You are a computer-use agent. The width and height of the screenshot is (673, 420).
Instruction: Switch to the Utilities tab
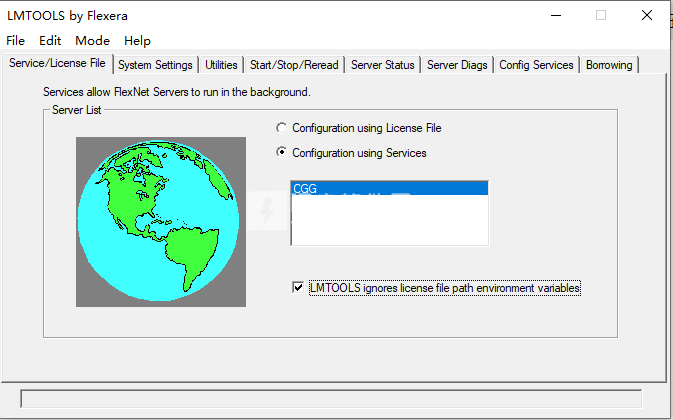[x=221, y=65]
